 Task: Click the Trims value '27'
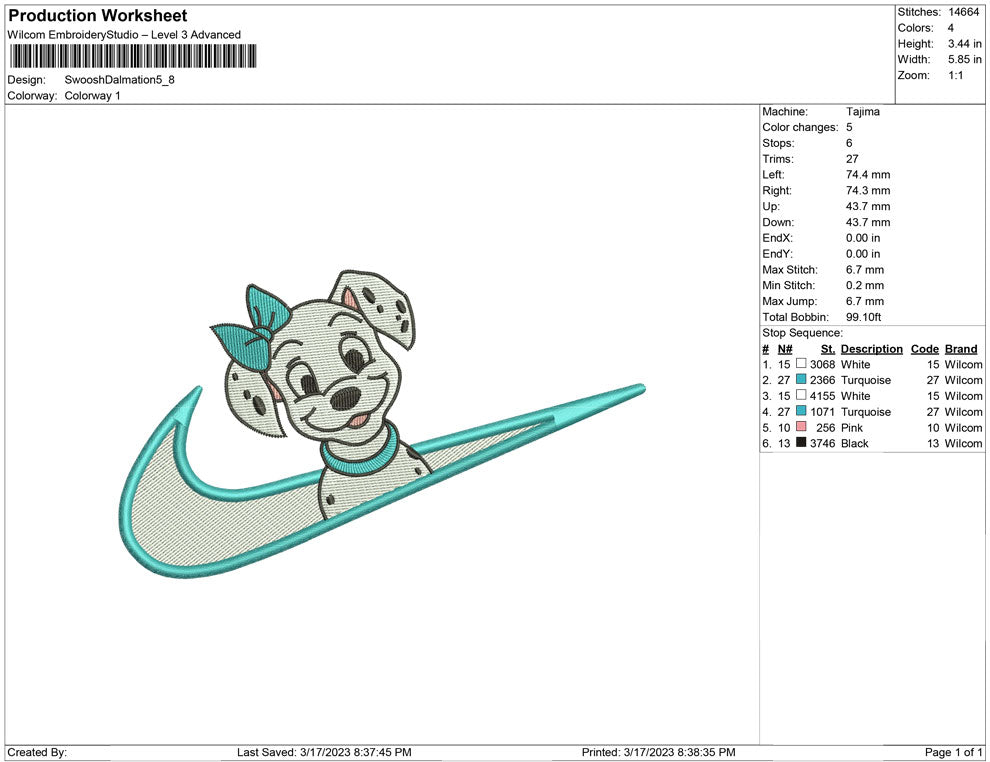(852, 158)
